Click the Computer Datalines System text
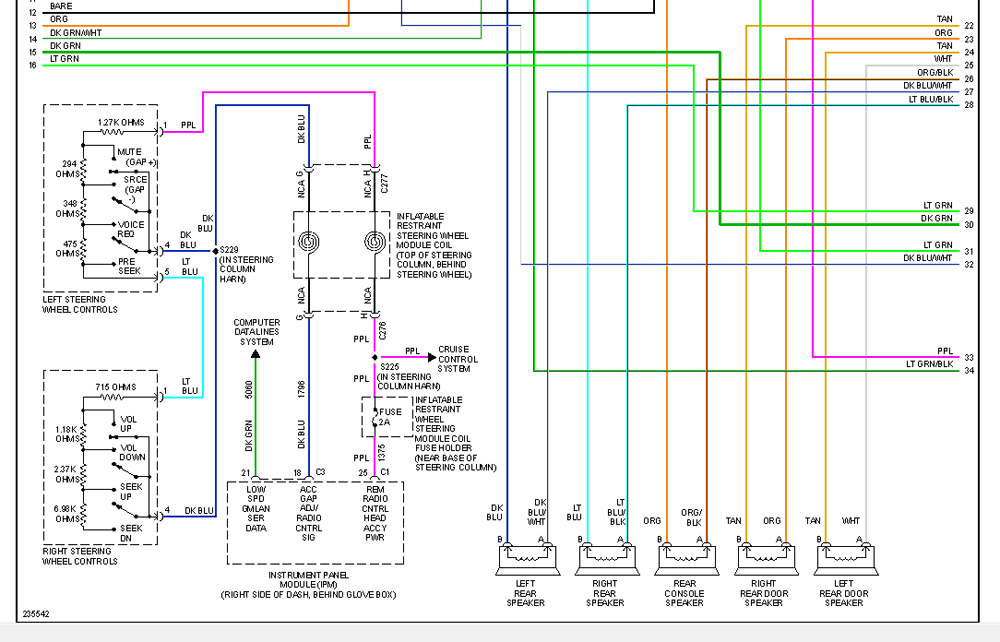 pos(256,332)
